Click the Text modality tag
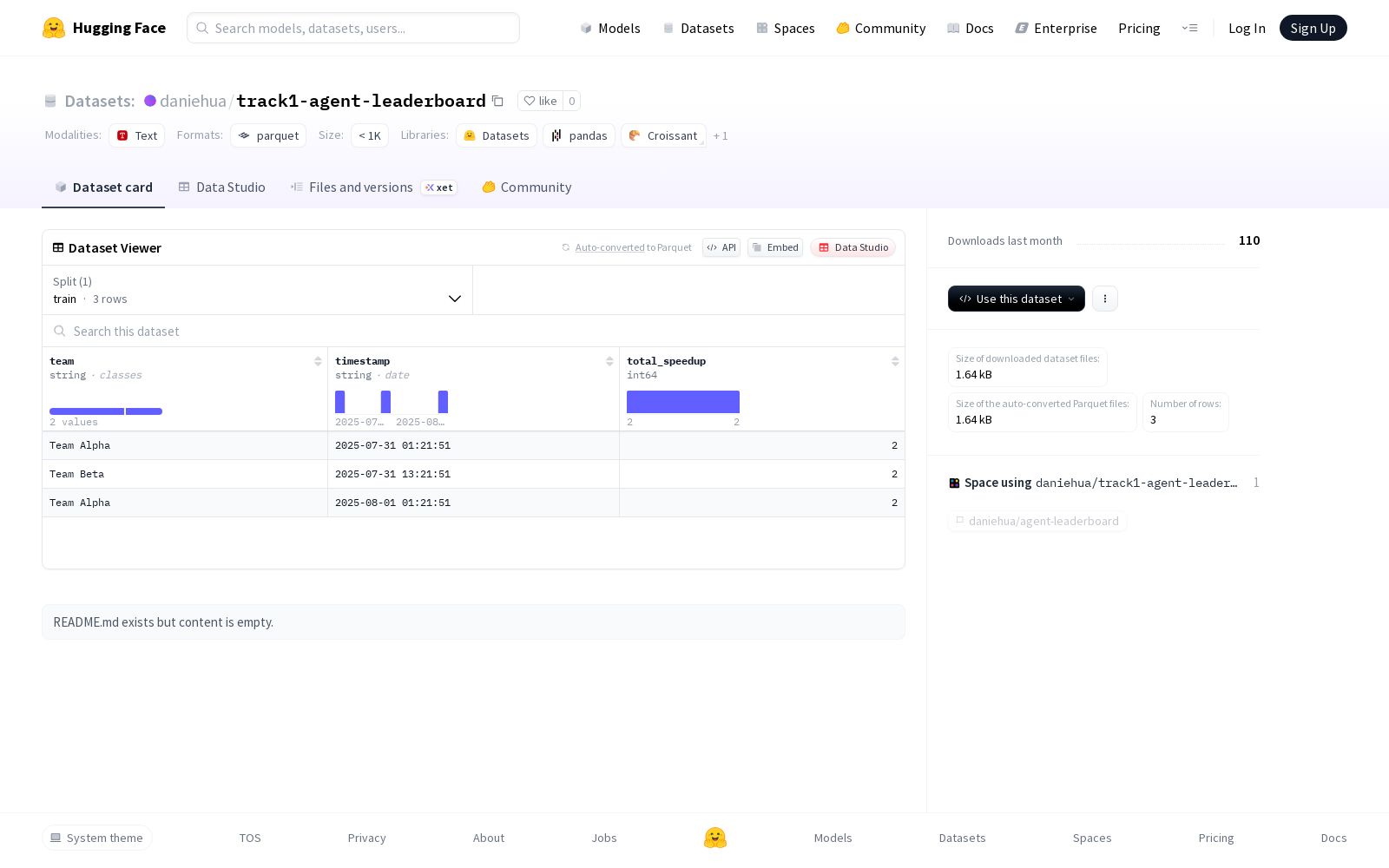The width and height of the screenshot is (1389, 868). pyautogui.click(x=137, y=135)
